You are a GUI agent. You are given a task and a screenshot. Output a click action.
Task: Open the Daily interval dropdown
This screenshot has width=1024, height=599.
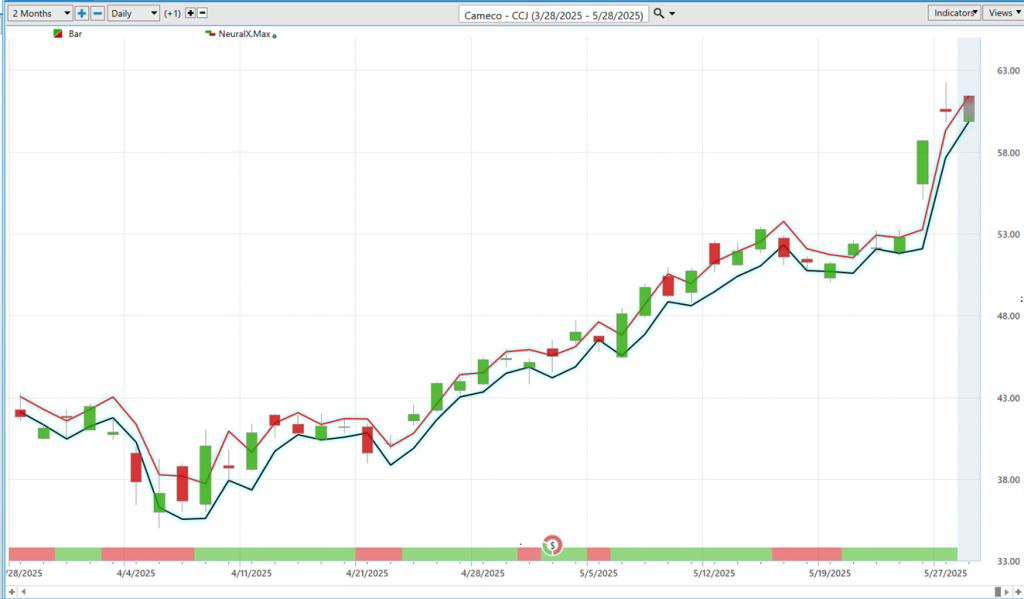[x=134, y=13]
